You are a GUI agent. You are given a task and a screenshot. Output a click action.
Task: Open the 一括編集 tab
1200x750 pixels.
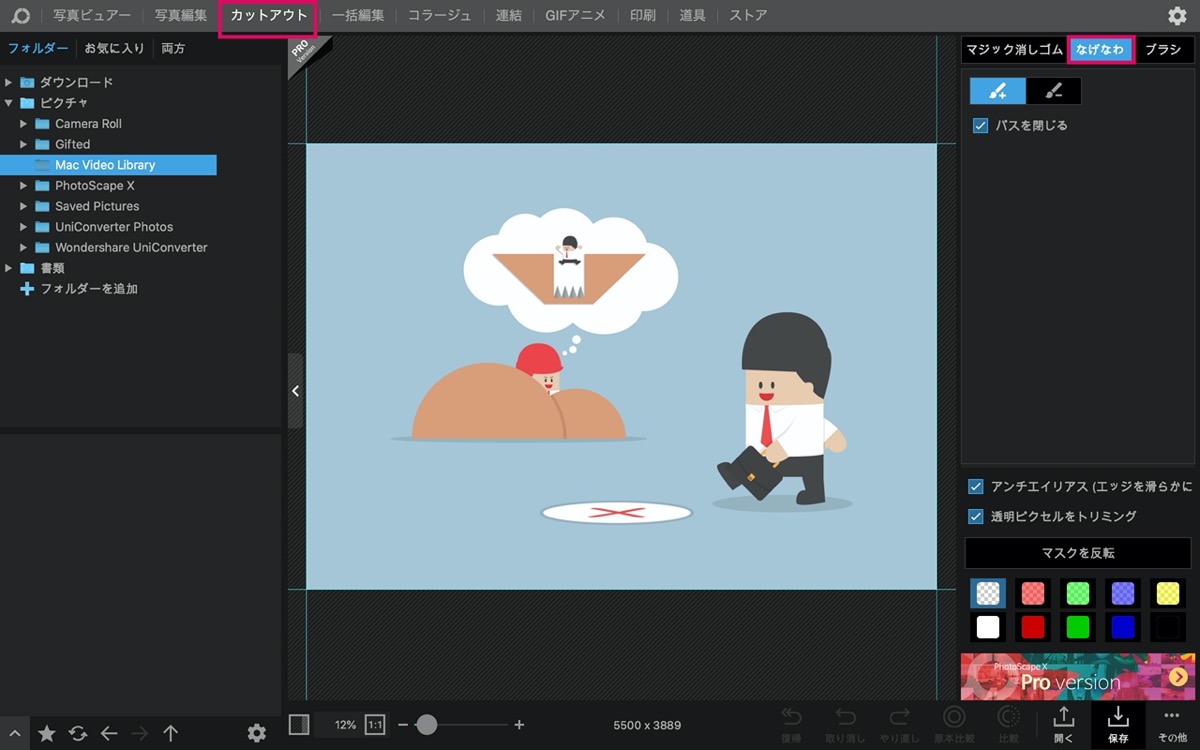pos(358,16)
